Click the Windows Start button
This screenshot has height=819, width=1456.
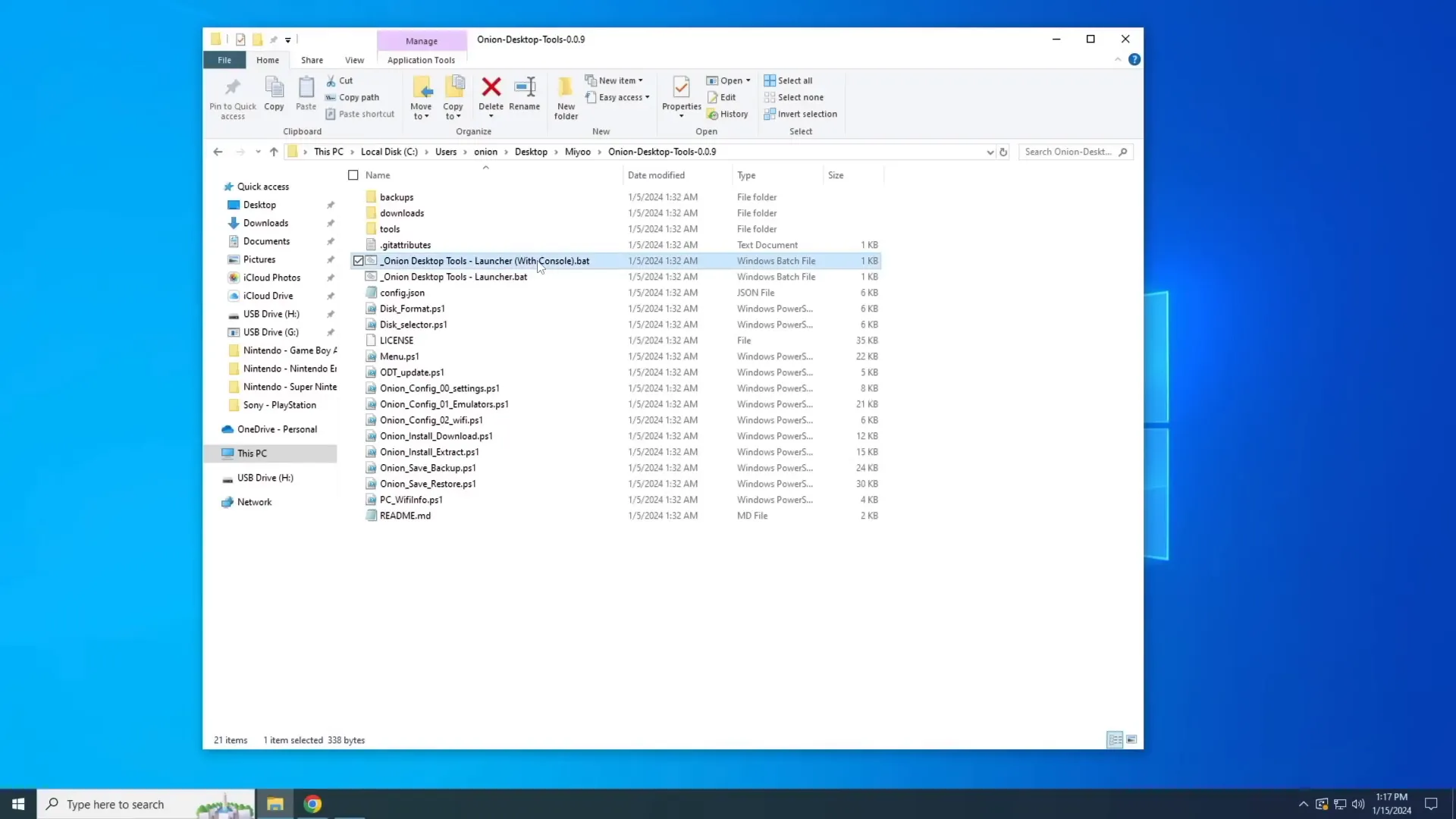coord(18,804)
